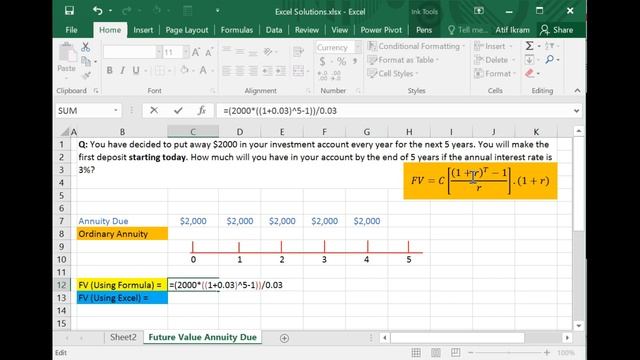Switch to the Insert ribbon tab

[143, 30]
